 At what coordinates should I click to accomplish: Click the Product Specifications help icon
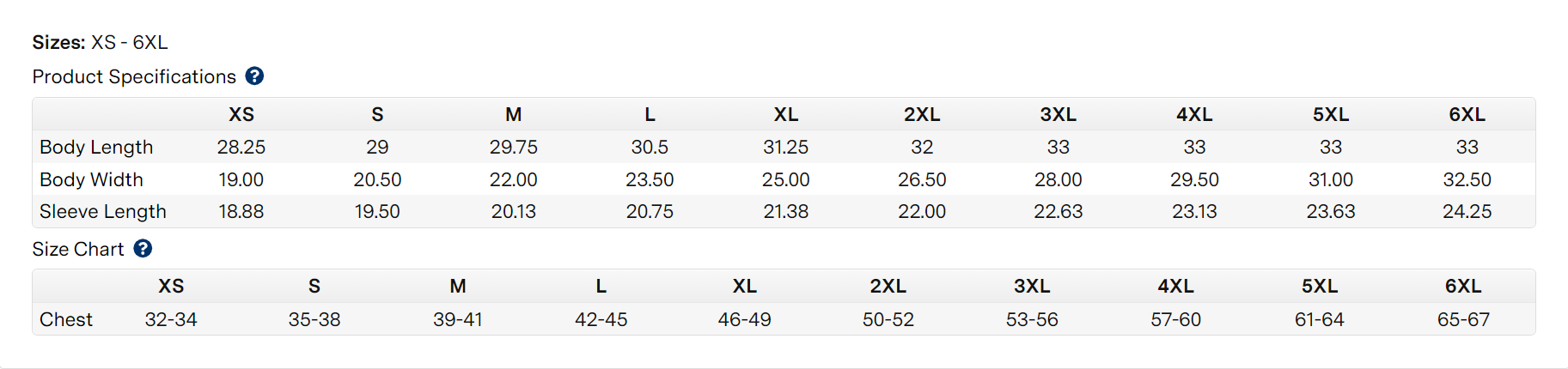click(254, 76)
